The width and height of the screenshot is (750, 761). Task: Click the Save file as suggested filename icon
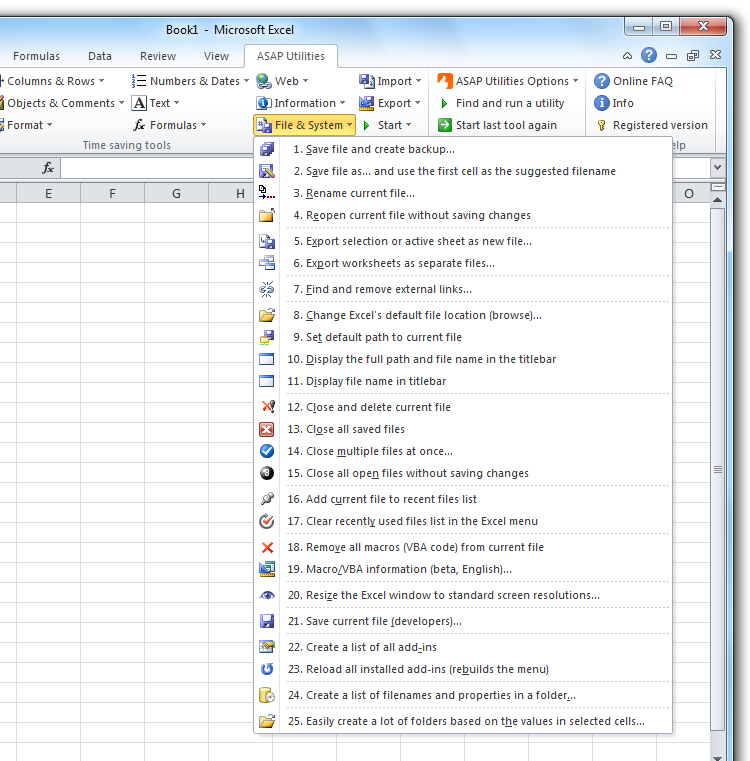click(267, 171)
